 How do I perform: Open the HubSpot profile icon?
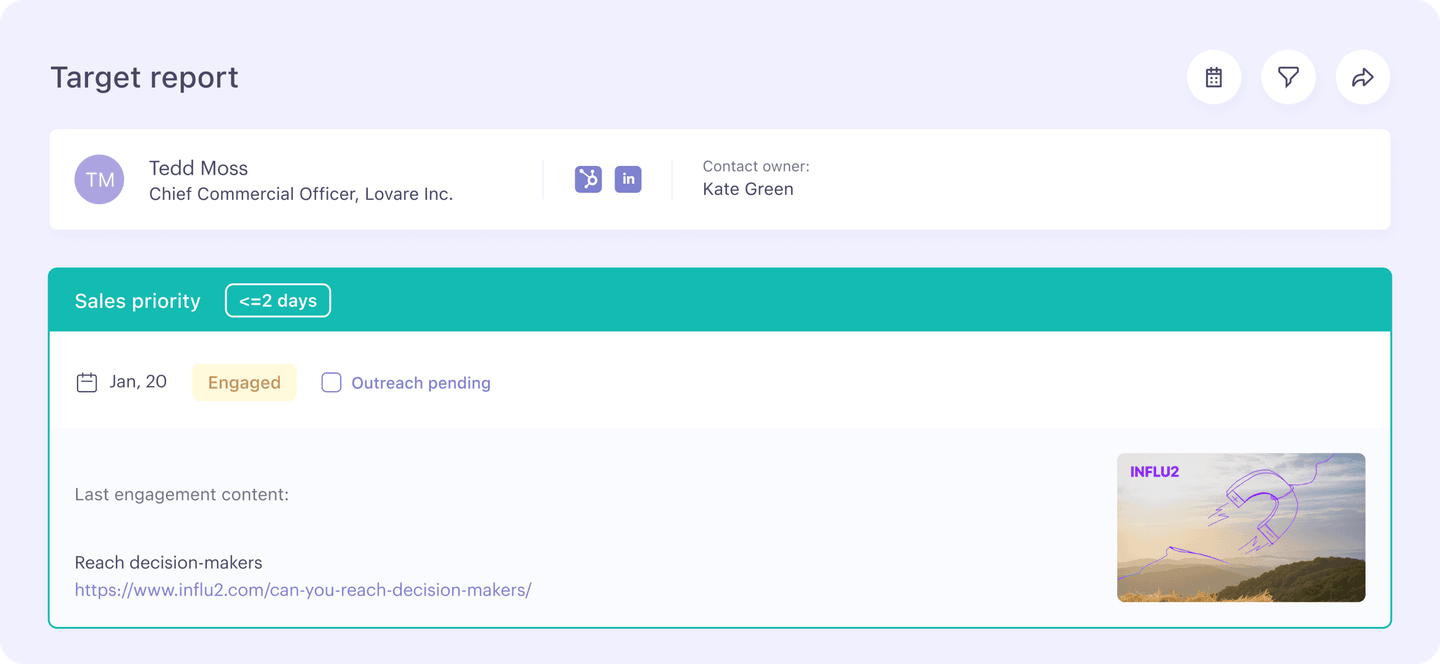(588, 179)
